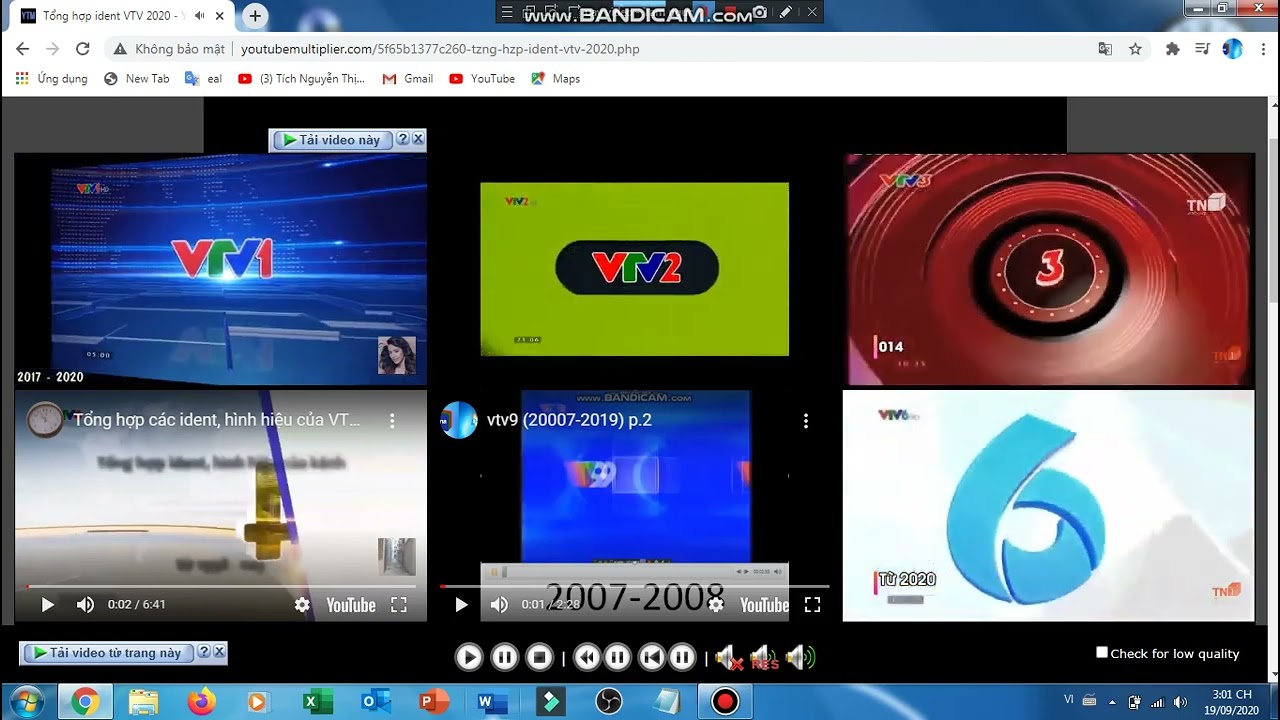Open a new Chrome tab
The image size is (1280, 720).
click(255, 16)
